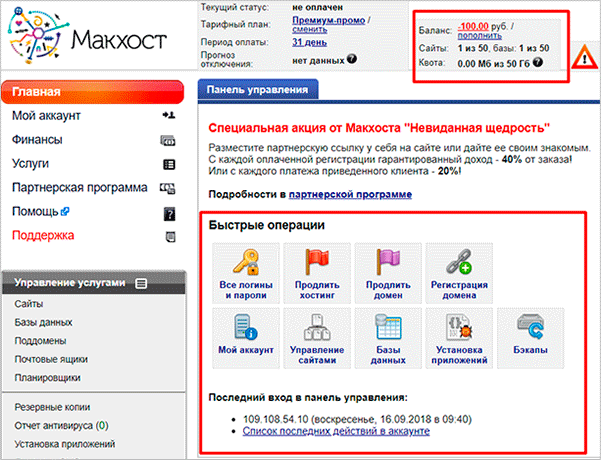Viewport: 601px width, 460px height.
Task: Open 'Бэкапы' disk icon tile
Action: (530, 338)
